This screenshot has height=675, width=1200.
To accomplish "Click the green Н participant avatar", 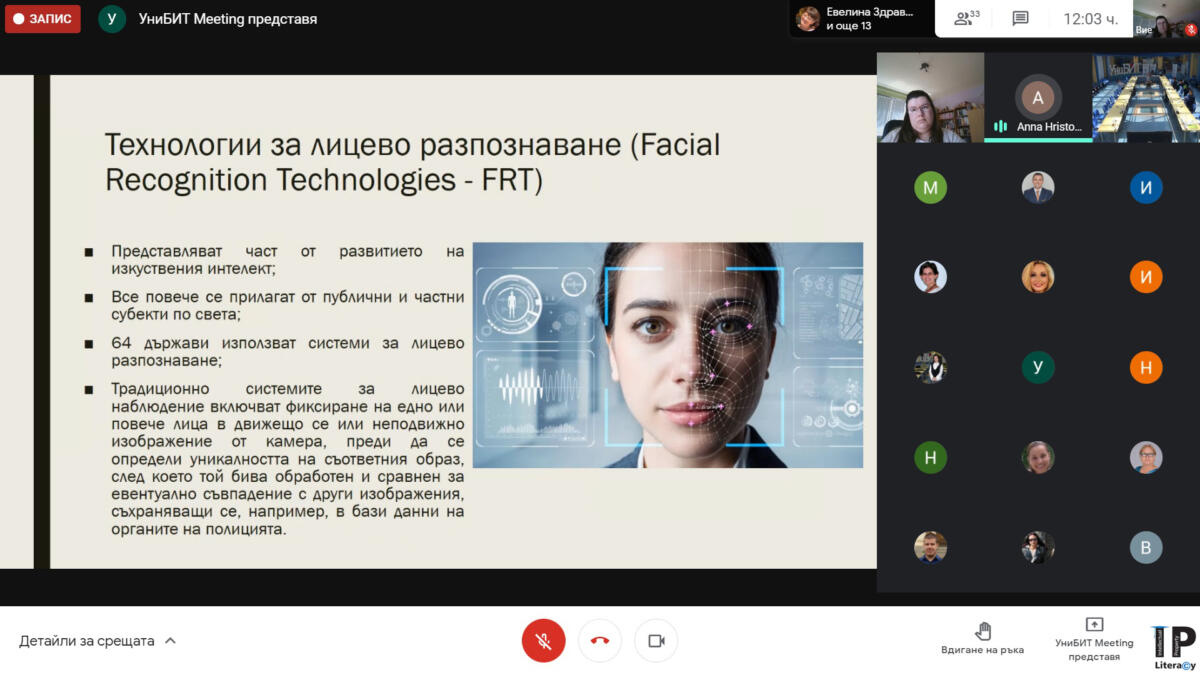I will pos(930,457).
